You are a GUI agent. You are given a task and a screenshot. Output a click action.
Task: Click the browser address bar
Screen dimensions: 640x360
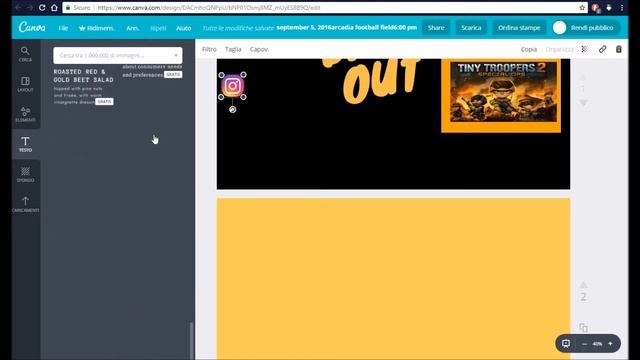coord(325,7)
